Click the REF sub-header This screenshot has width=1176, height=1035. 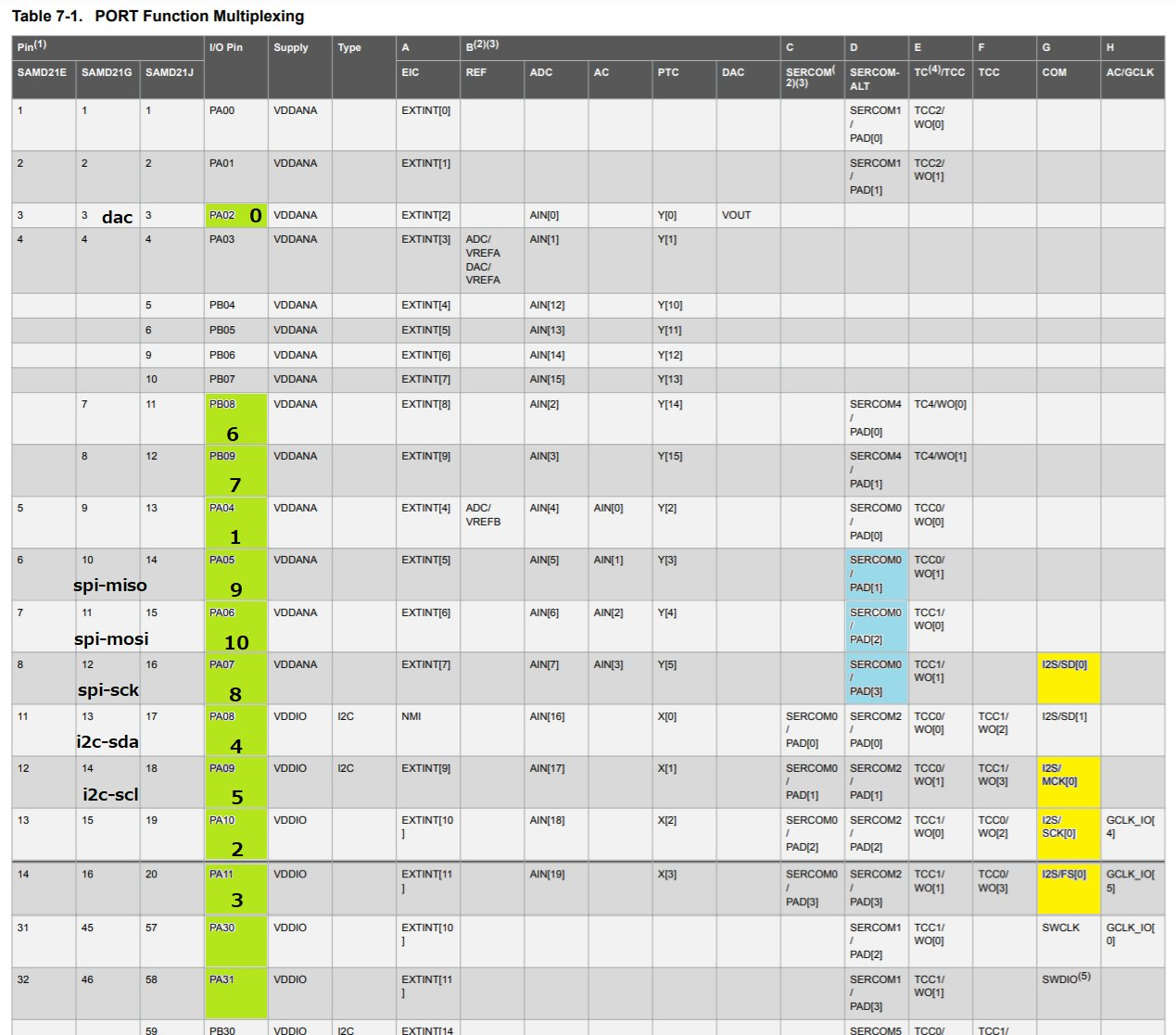point(491,79)
